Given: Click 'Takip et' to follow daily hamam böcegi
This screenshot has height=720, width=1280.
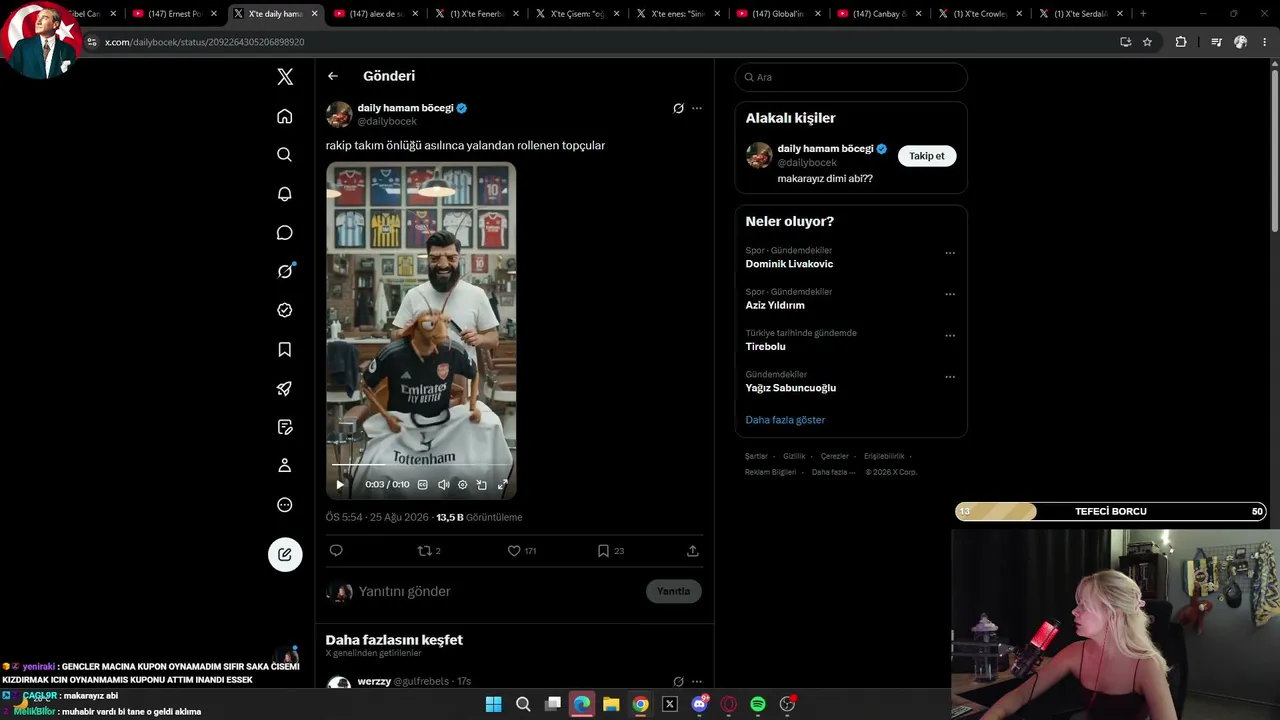Looking at the screenshot, I should (927, 156).
